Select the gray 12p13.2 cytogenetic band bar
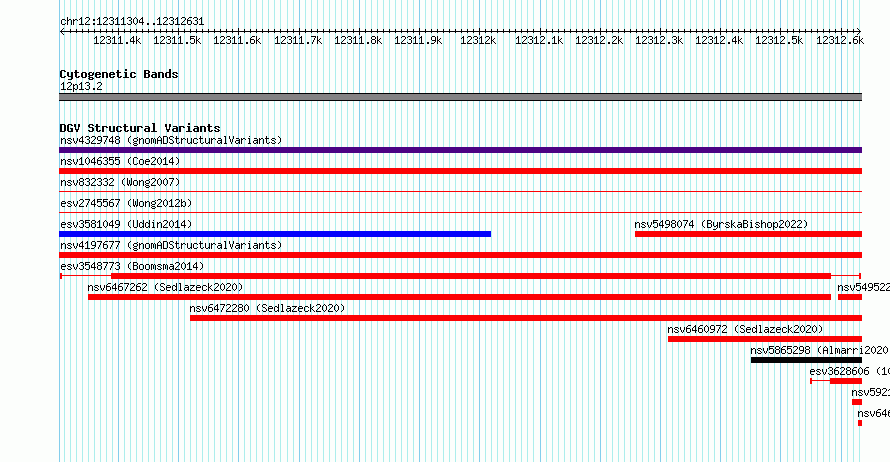This screenshot has height=462, width=890. (x=460, y=97)
